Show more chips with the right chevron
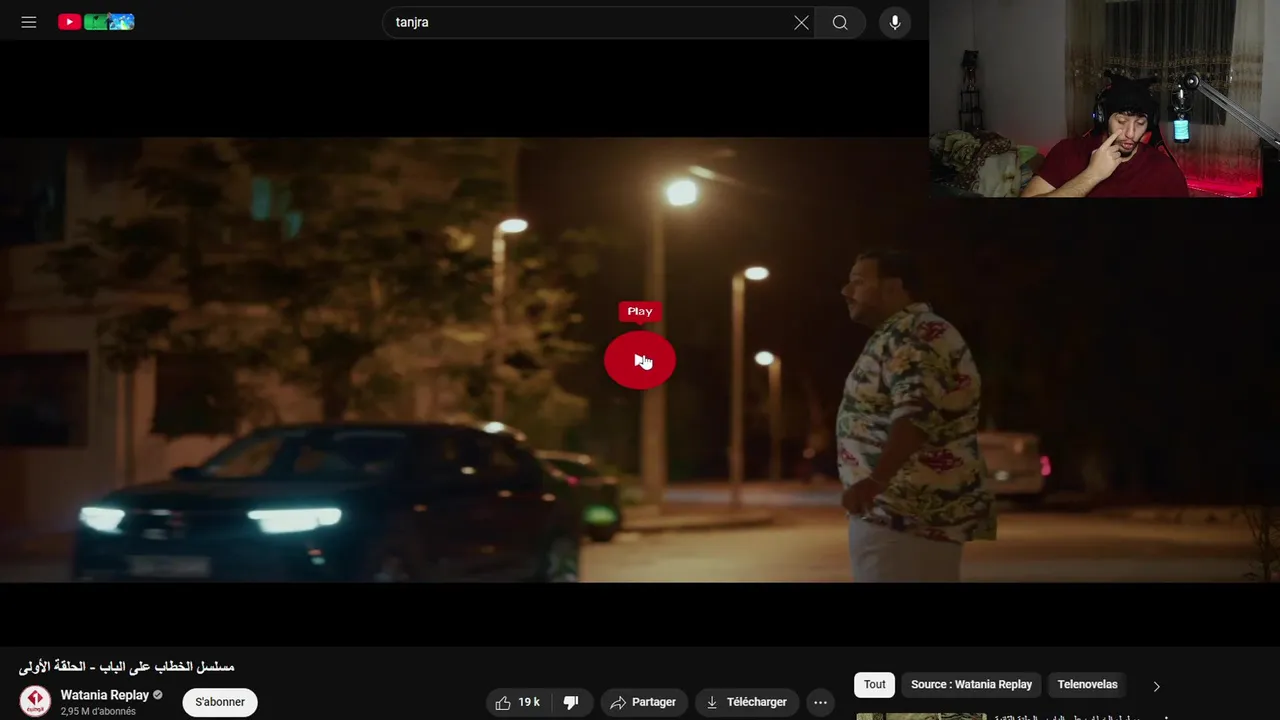 click(1157, 686)
